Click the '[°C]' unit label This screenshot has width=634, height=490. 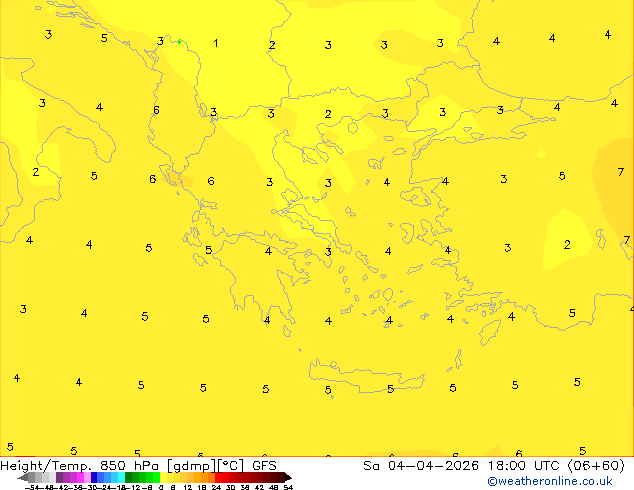pos(231,466)
